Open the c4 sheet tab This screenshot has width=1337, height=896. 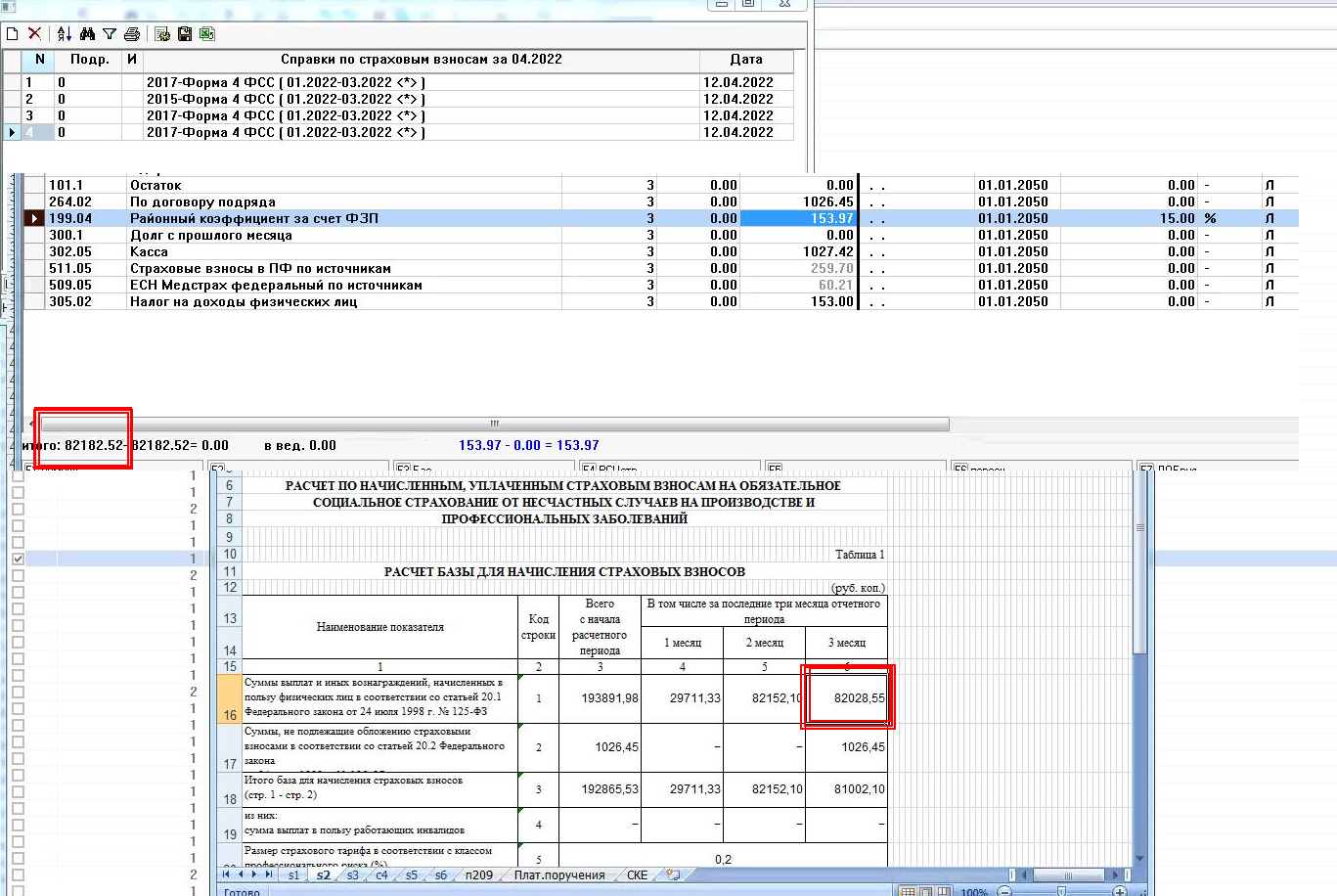click(381, 875)
